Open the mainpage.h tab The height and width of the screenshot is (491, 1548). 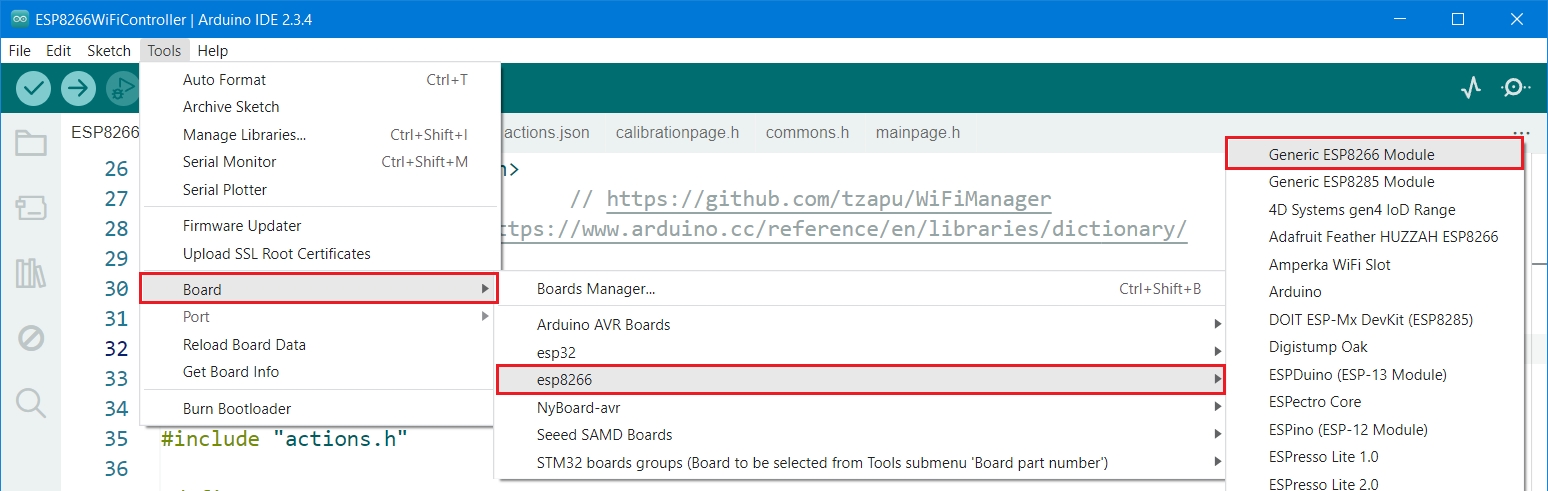click(x=917, y=132)
